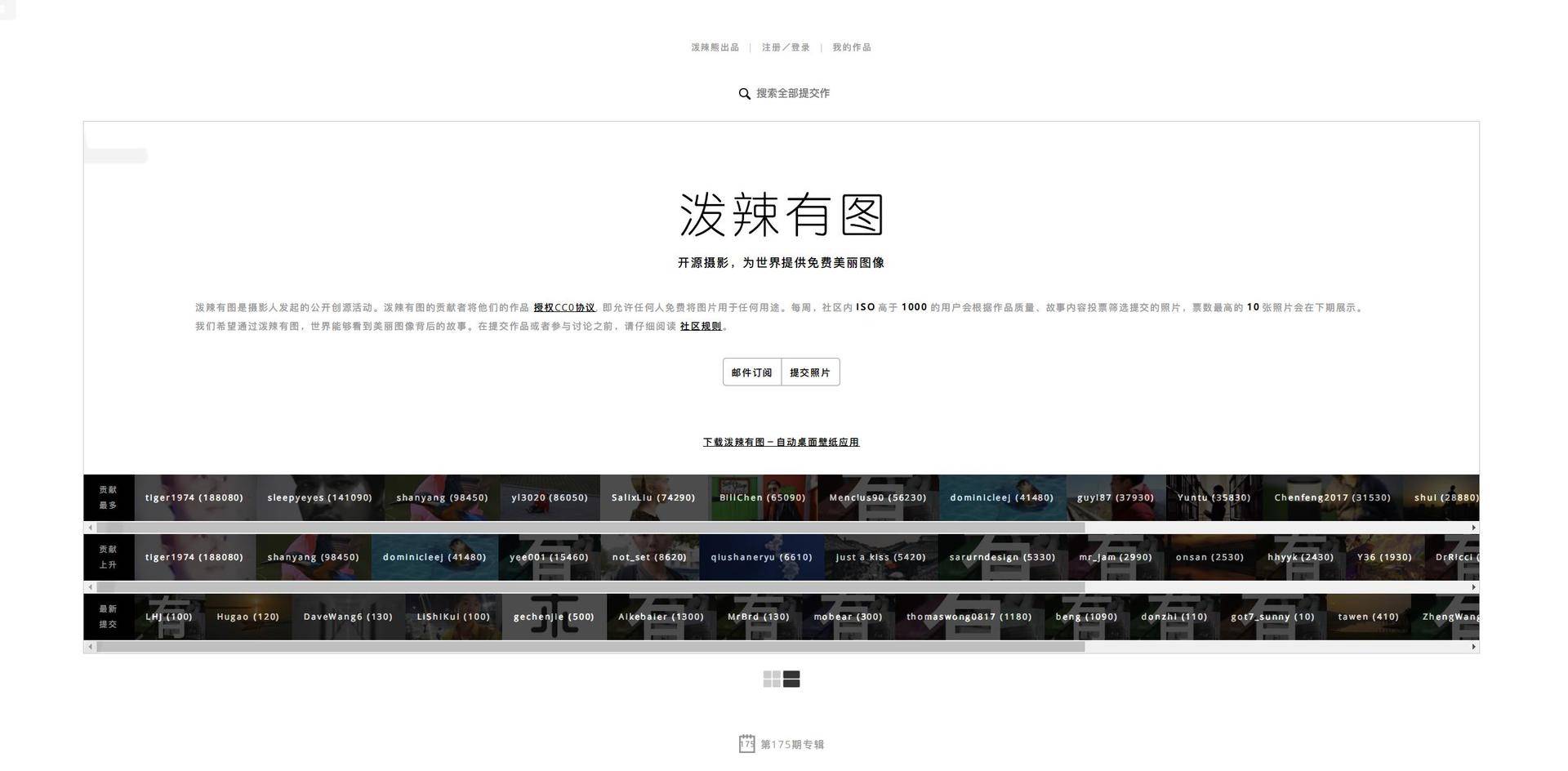Click the 搜索全部提交作 search field
Screen dimensions: 1568x771
click(792, 93)
